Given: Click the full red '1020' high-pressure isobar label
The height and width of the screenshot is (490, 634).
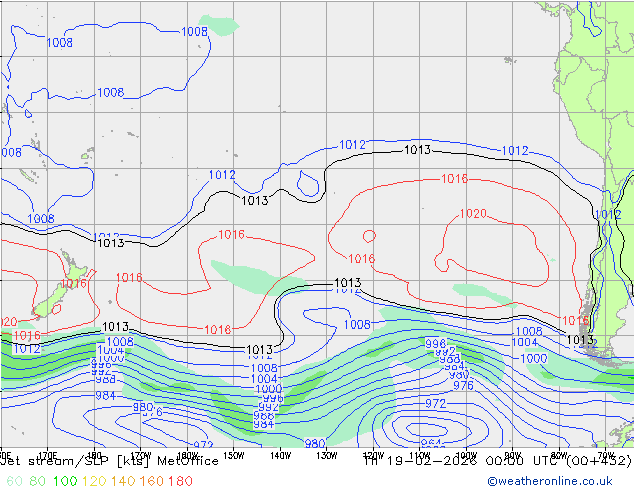Looking at the screenshot, I should click(473, 213).
